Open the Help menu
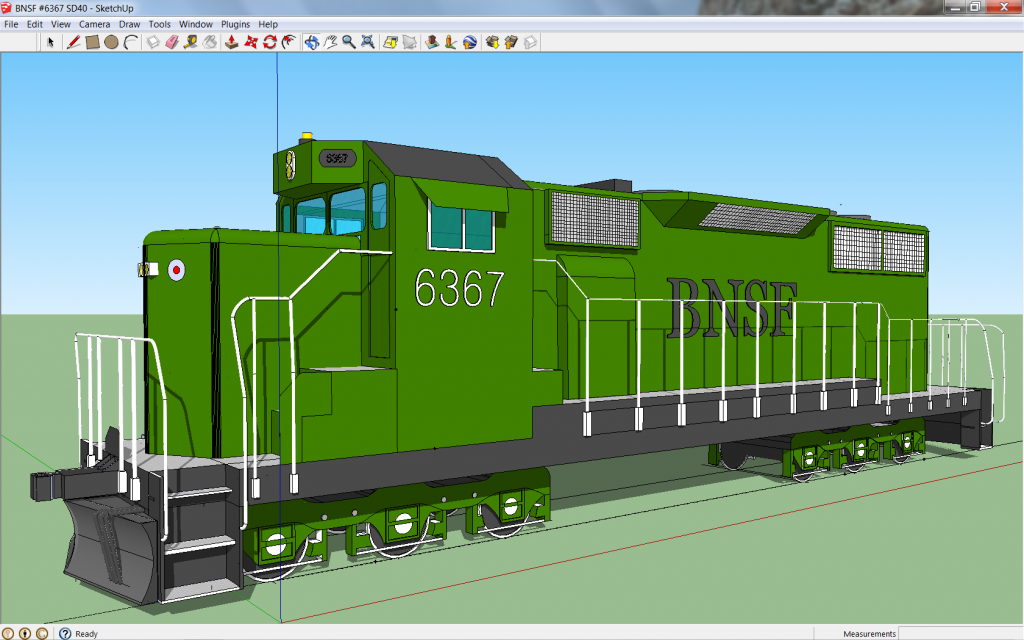 click(x=268, y=24)
